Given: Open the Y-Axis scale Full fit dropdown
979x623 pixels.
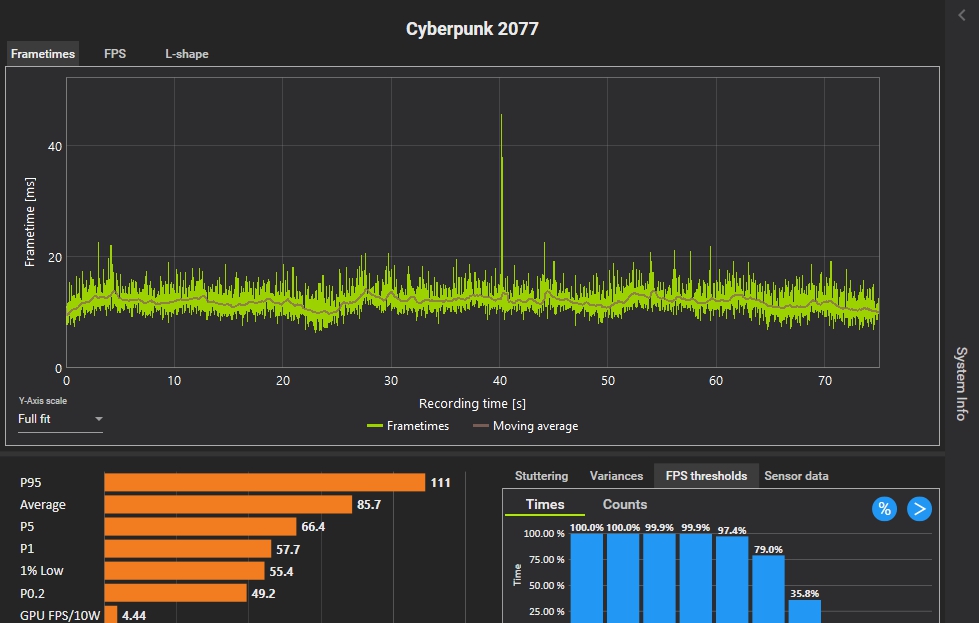Looking at the screenshot, I should [60, 419].
